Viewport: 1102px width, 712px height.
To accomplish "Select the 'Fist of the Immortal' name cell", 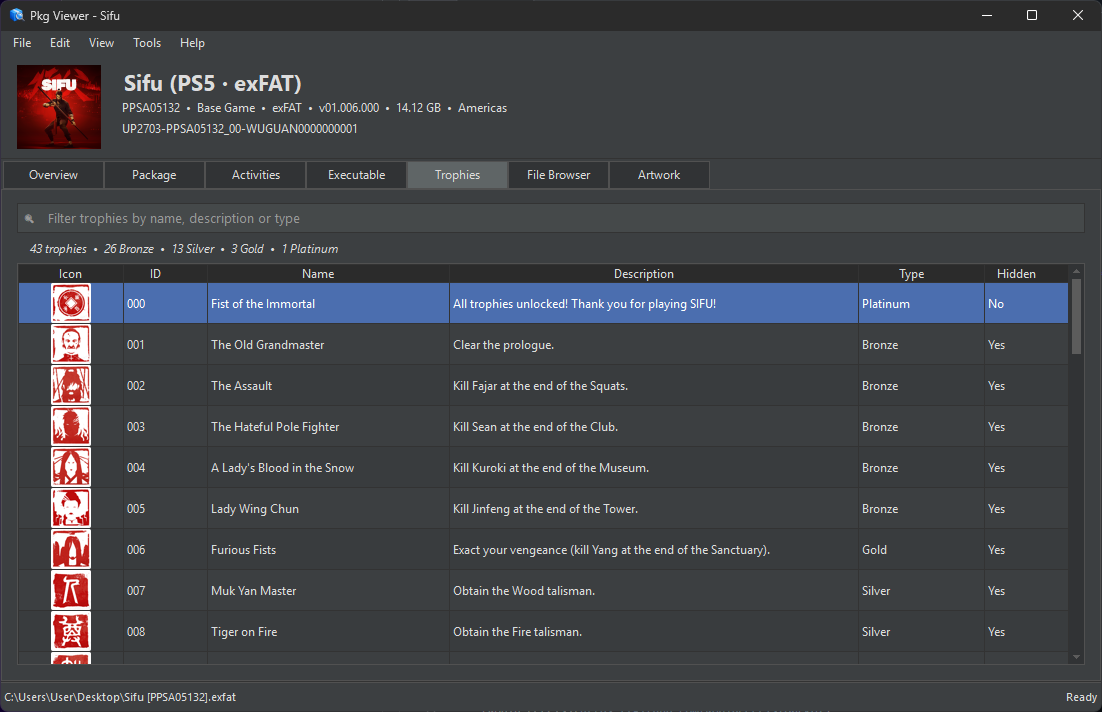I will 328,304.
